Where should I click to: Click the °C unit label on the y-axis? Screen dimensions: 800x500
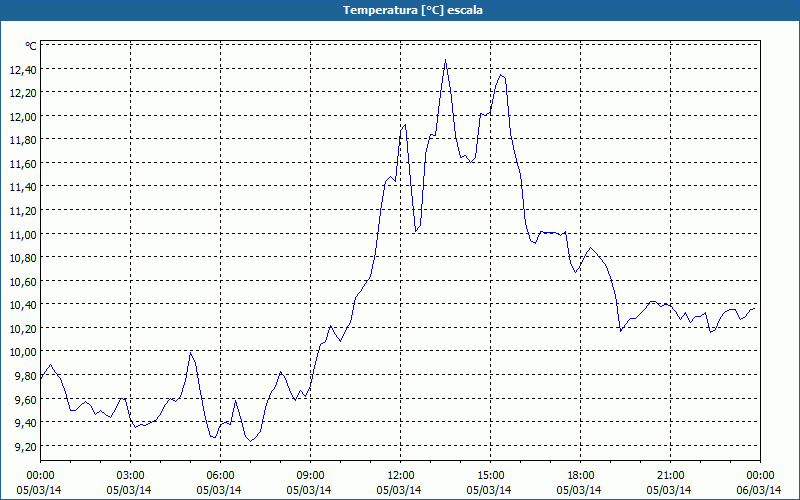point(31,46)
